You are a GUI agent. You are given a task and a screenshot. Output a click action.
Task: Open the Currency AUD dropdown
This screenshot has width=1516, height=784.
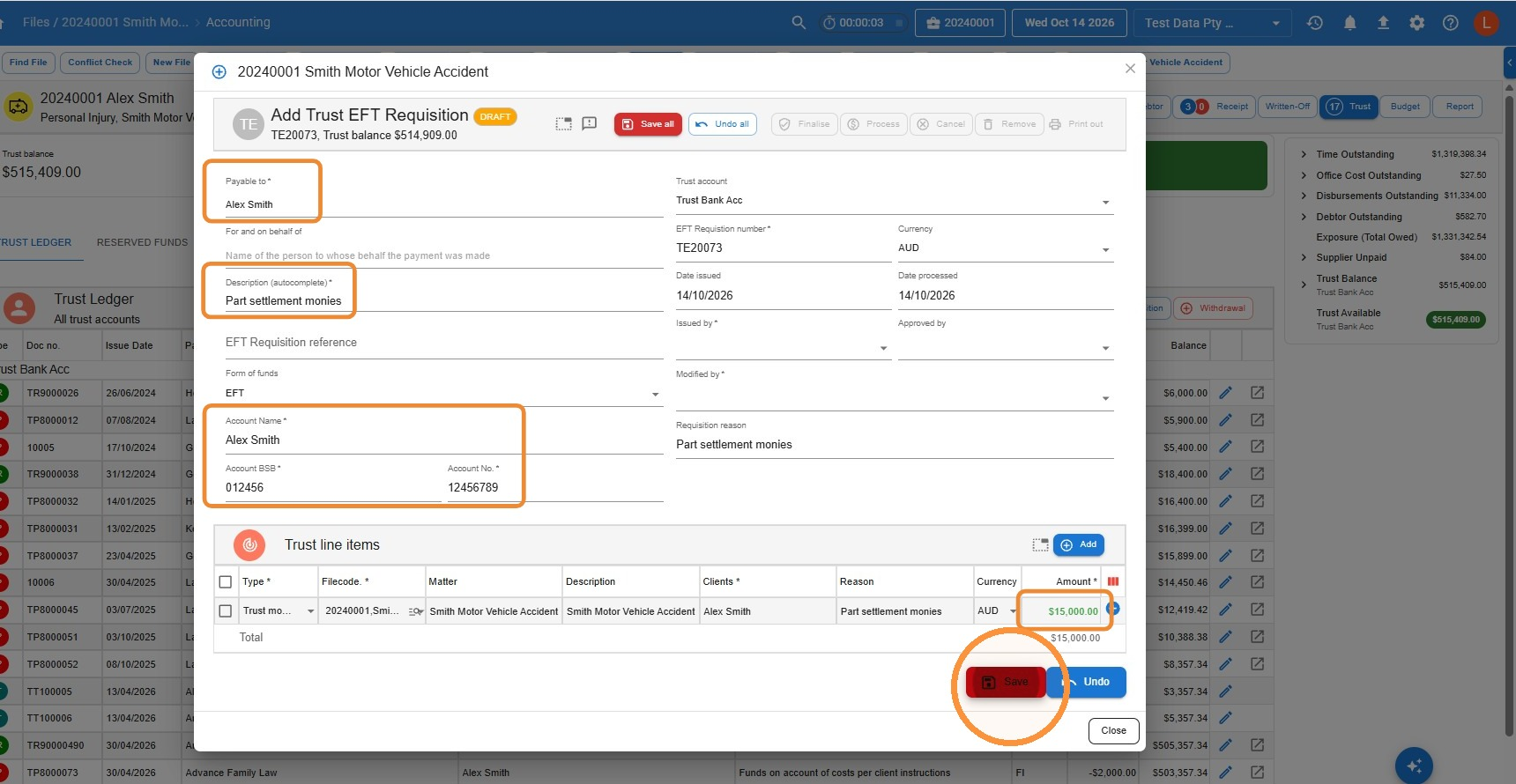click(1005, 248)
